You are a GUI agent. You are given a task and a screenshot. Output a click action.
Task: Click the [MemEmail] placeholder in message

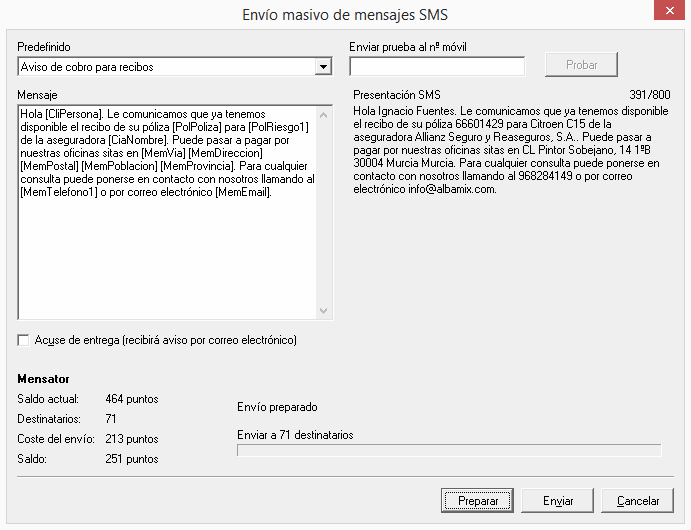243,193
